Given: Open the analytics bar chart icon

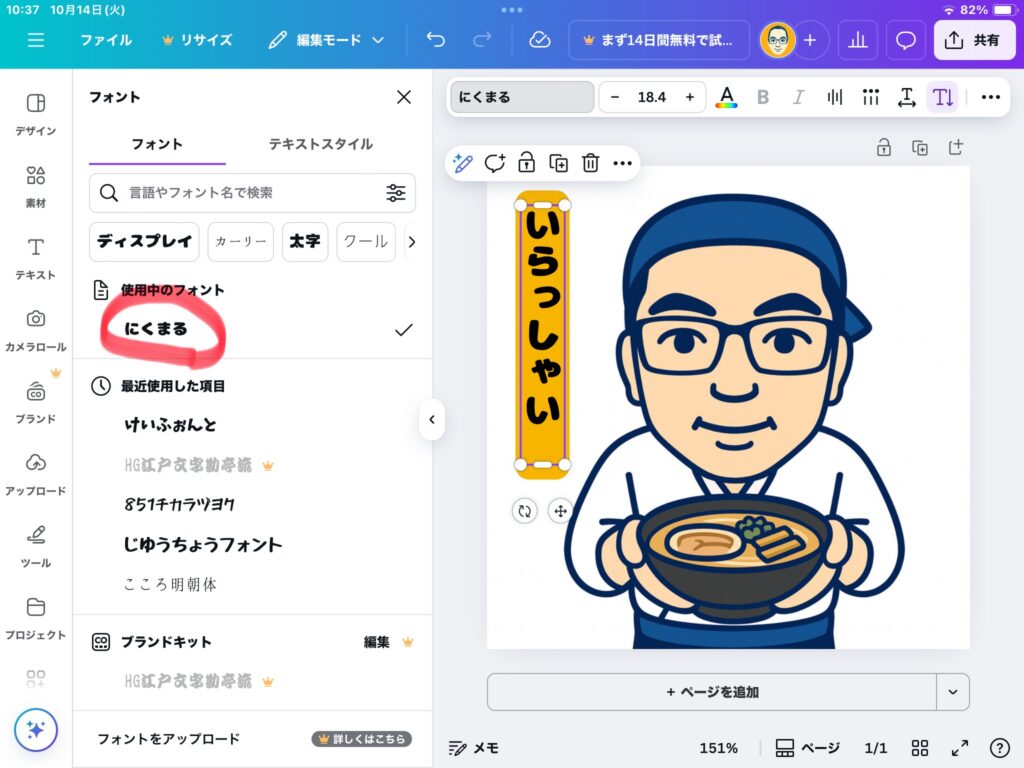Looking at the screenshot, I should (x=857, y=40).
